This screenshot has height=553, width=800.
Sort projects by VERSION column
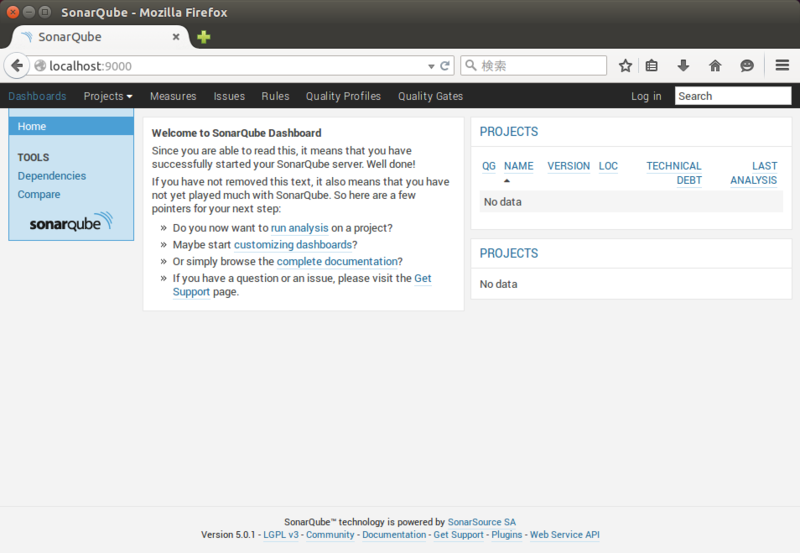[x=568, y=166]
